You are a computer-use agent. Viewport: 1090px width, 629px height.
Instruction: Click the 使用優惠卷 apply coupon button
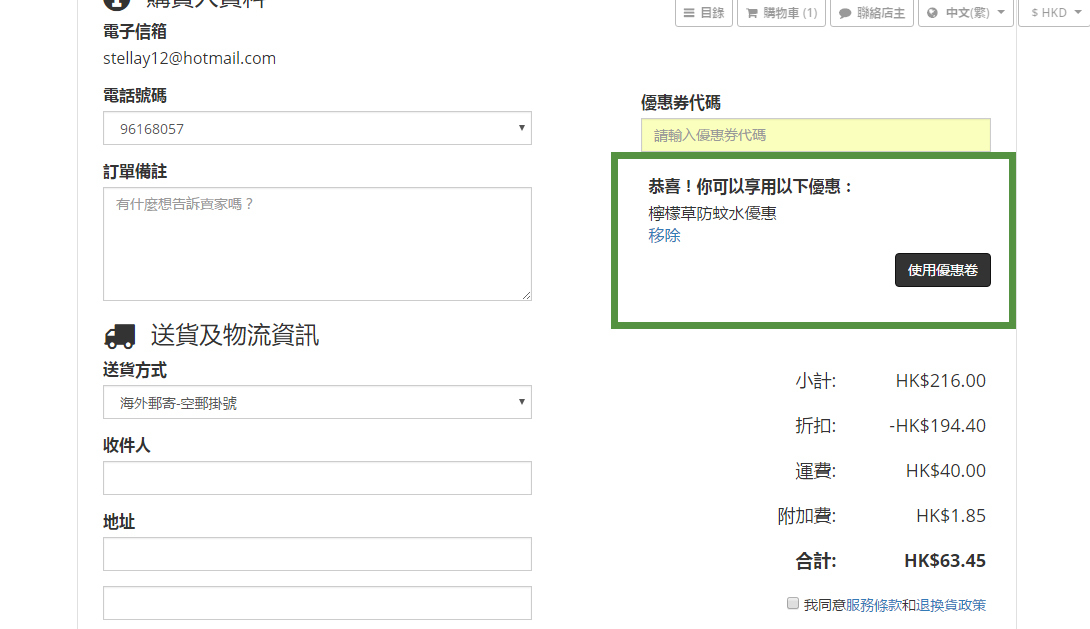(943, 270)
